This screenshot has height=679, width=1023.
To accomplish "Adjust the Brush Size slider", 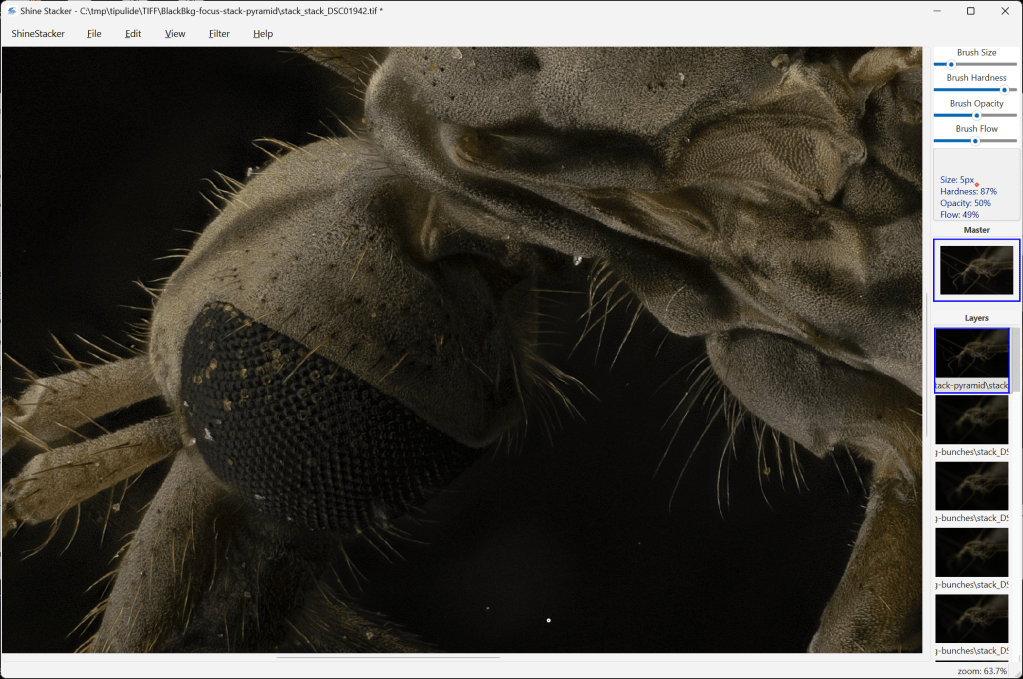I will click(x=951, y=64).
